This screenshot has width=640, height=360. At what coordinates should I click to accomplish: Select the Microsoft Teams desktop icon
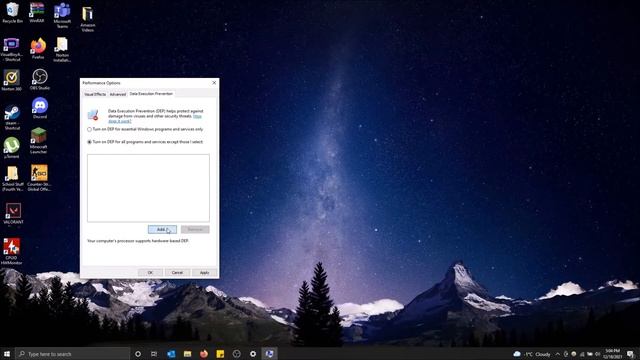pyautogui.click(x=62, y=15)
